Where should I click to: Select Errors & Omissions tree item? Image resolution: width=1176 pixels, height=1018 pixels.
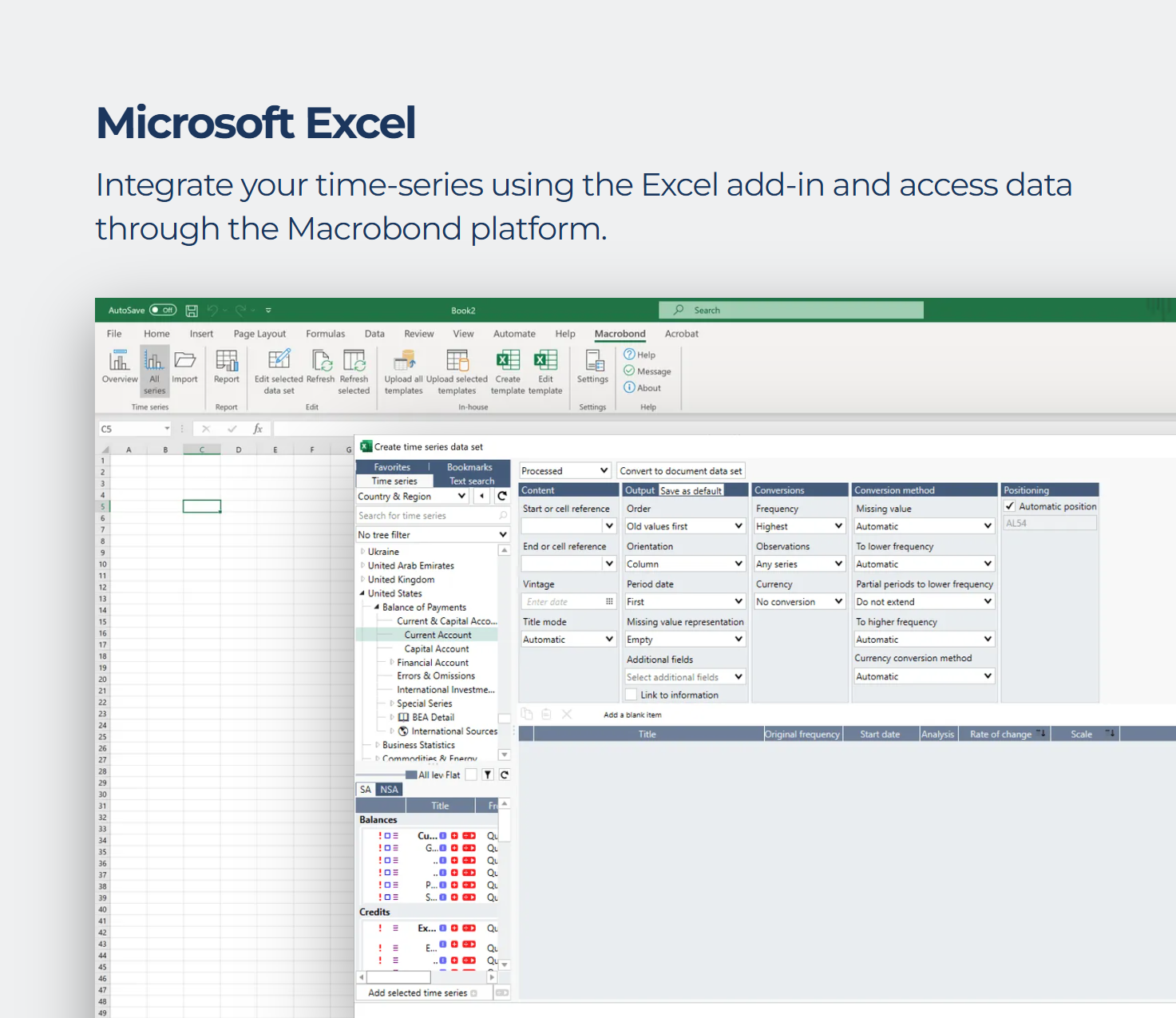pos(436,676)
